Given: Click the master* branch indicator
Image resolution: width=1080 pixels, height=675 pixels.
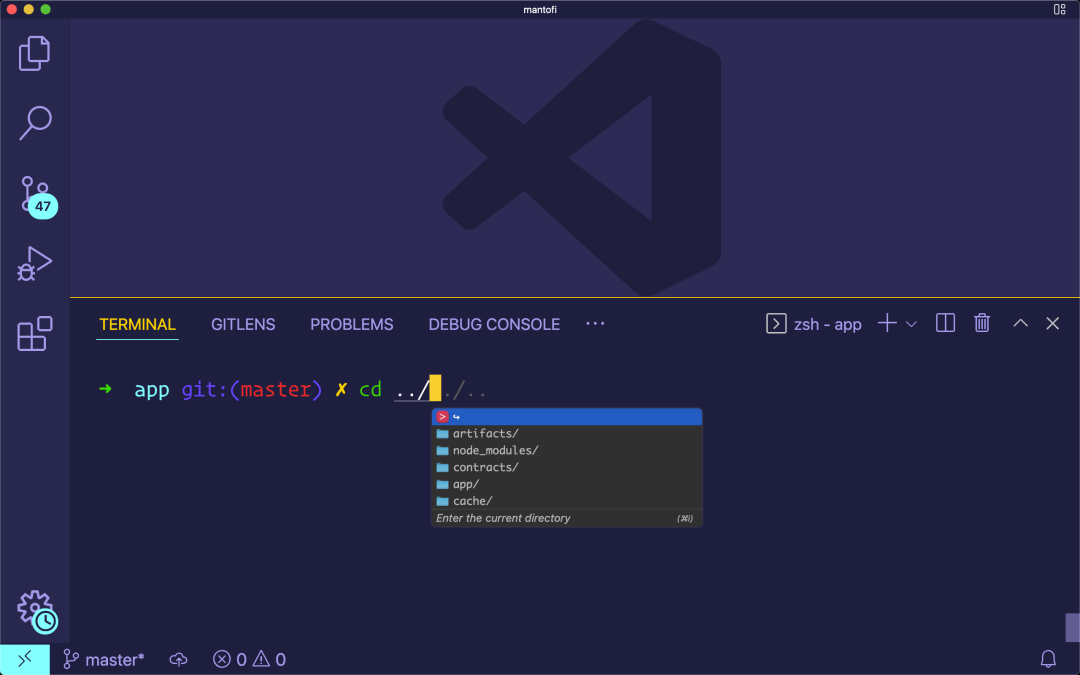Looking at the screenshot, I should click(104, 659).
